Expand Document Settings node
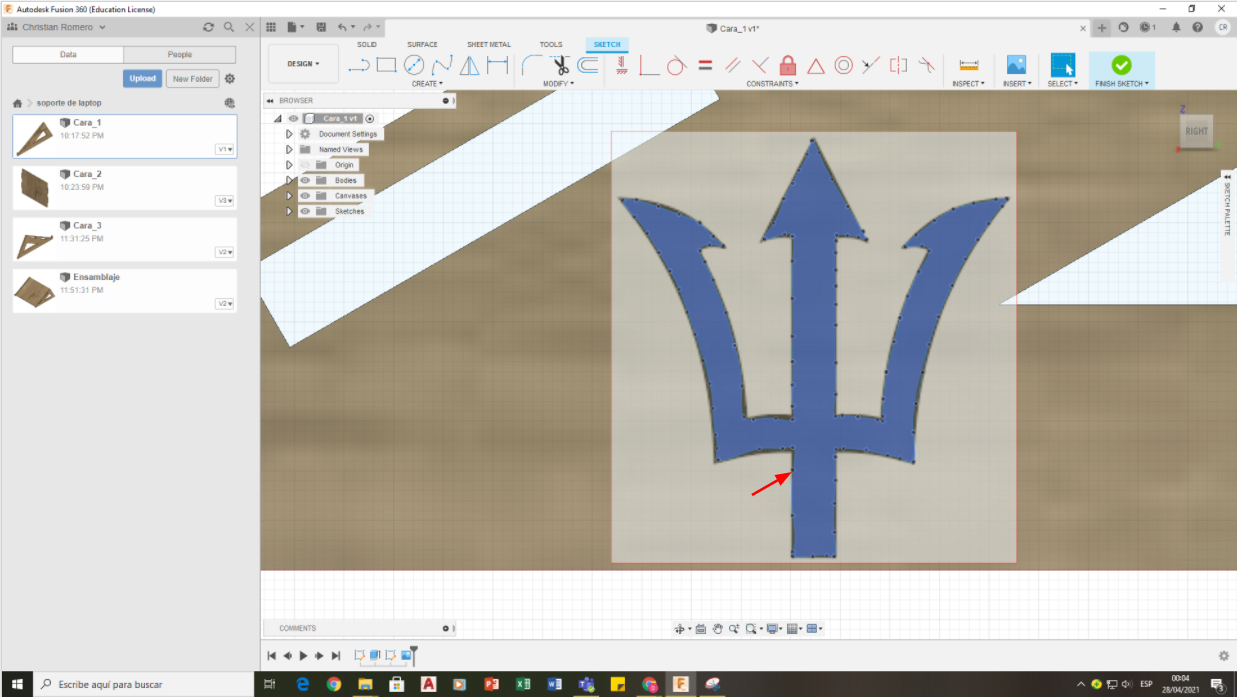Image resolution: width=1237 pixels, height=697 pixels. [x=290, y=134]
